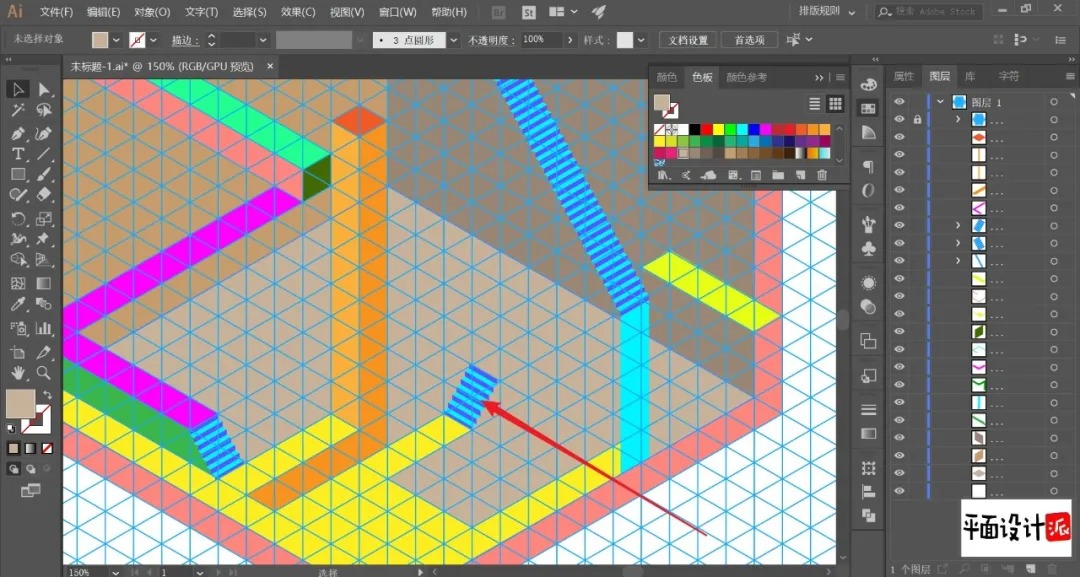Activate the Hand tool
1080x577 pixels.
tap(18, 373)
